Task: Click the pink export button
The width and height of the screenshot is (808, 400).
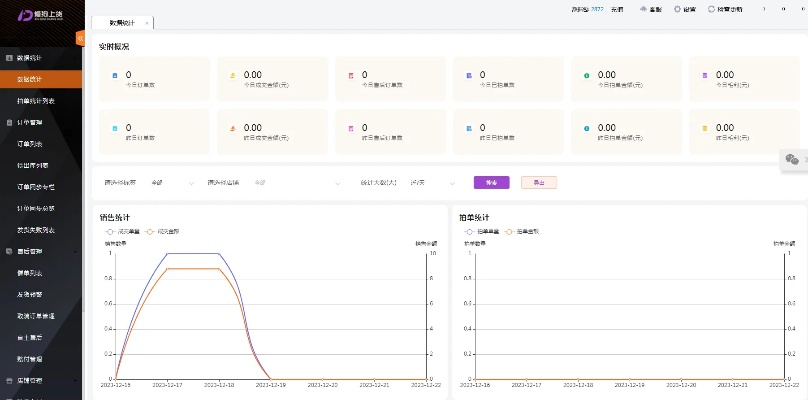Action: coord(539,182)
